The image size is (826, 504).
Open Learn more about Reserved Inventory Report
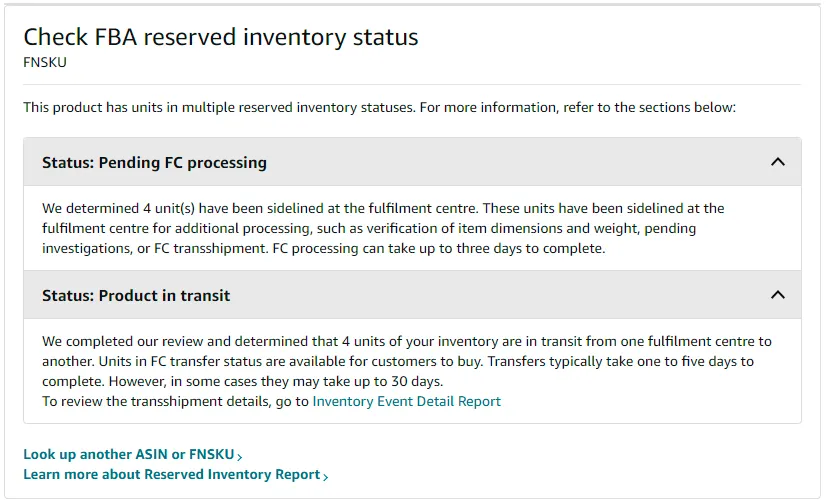point(172,475)
